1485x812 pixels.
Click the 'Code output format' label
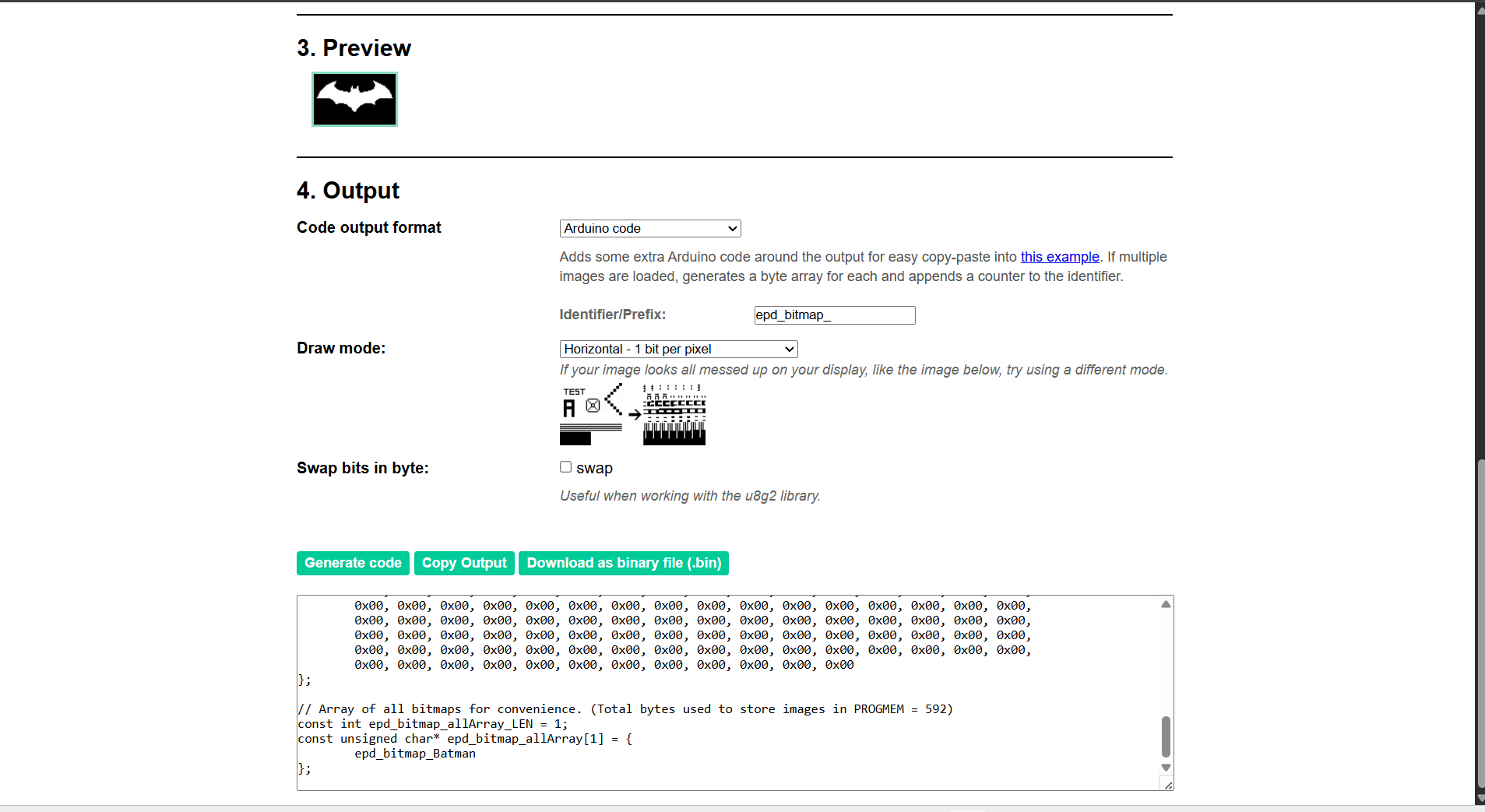tap(369, 227)
